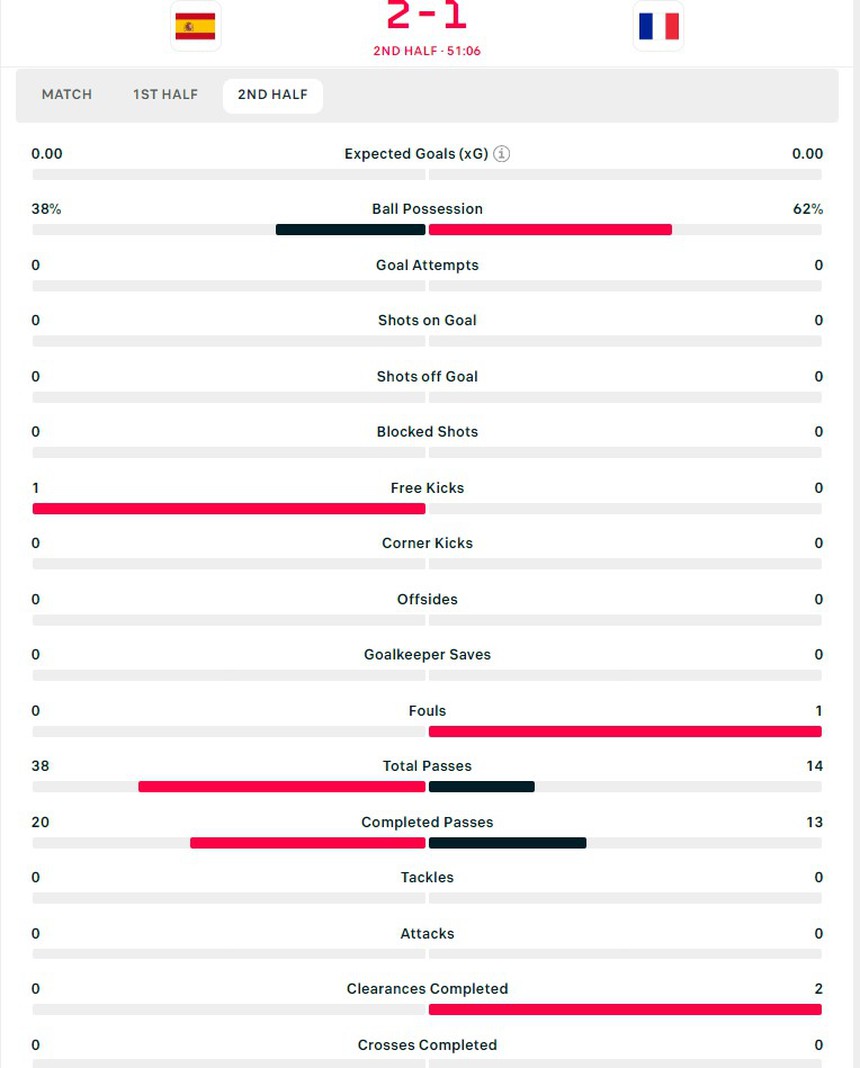Screen dimensions: 860x1068
Task: Click Spain's red Free Kicks bar
Action: (229, 509)
